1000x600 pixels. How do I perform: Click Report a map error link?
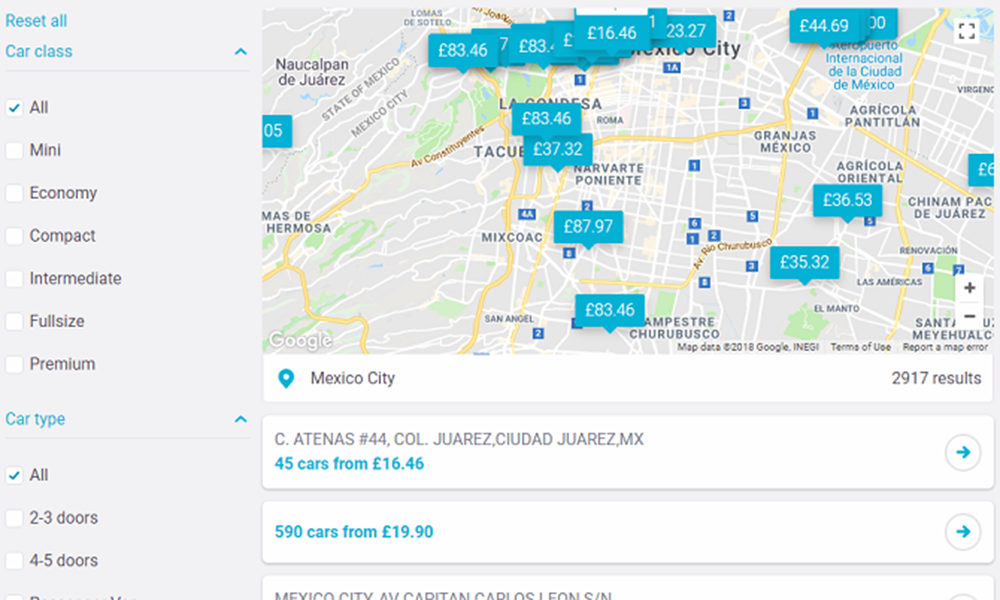click(x=945, y=347)
